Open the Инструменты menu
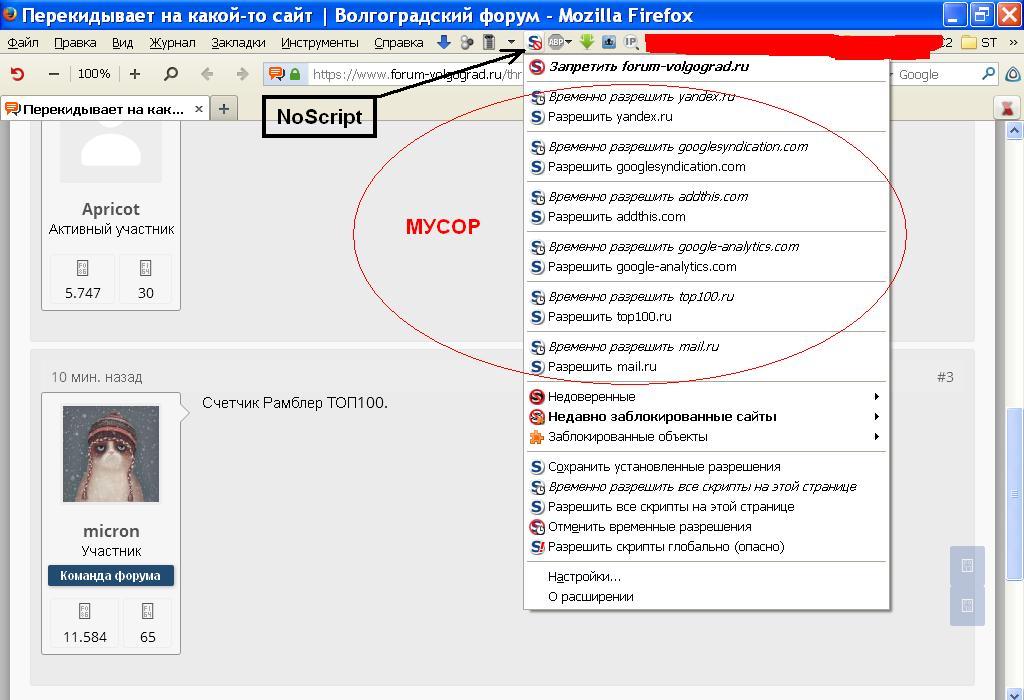Image resolution: width=1024 pixels, height=700 pixels. click(x=320, y=42)
